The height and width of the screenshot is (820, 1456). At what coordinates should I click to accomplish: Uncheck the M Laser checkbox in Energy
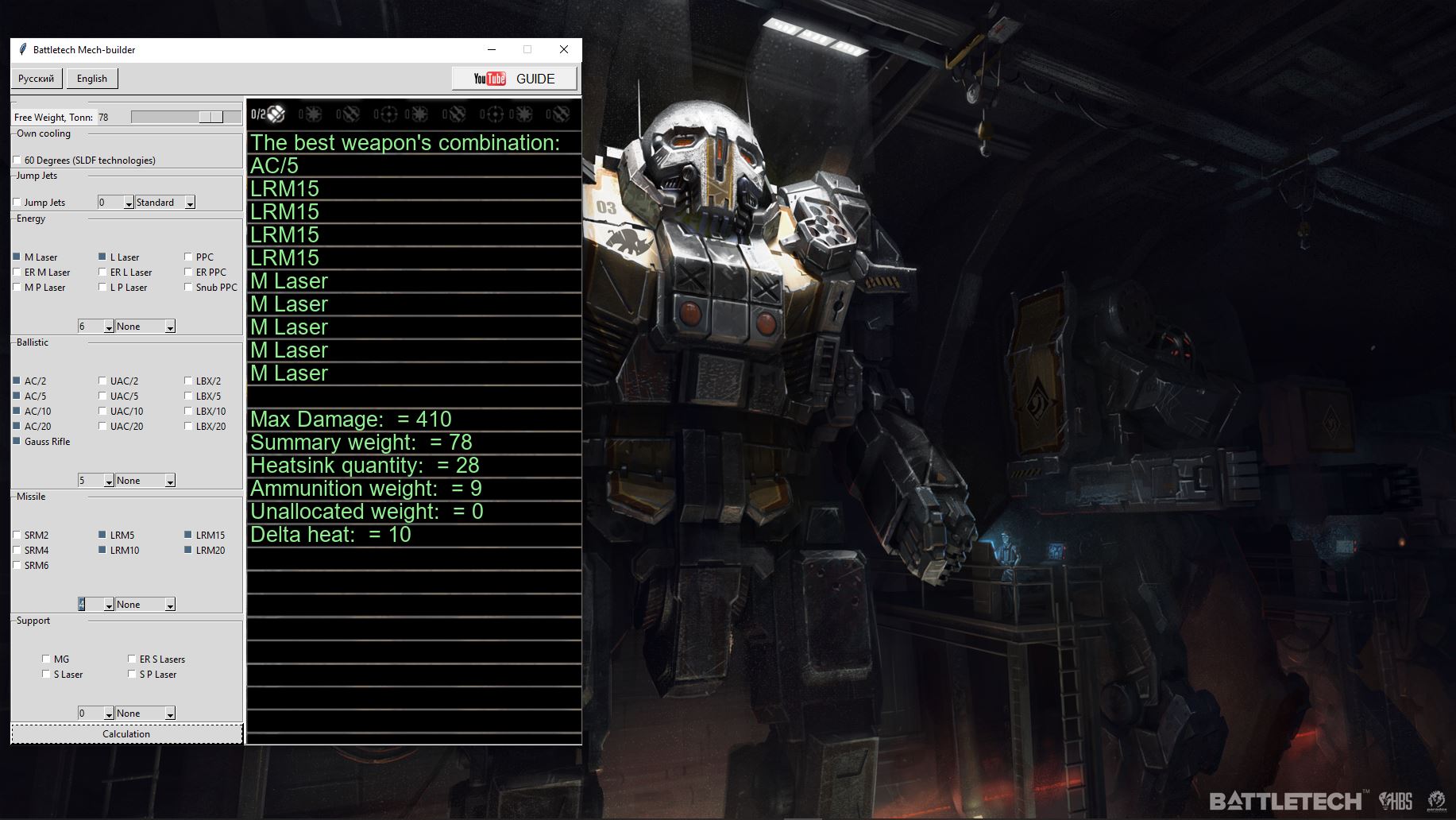[17, 257]
